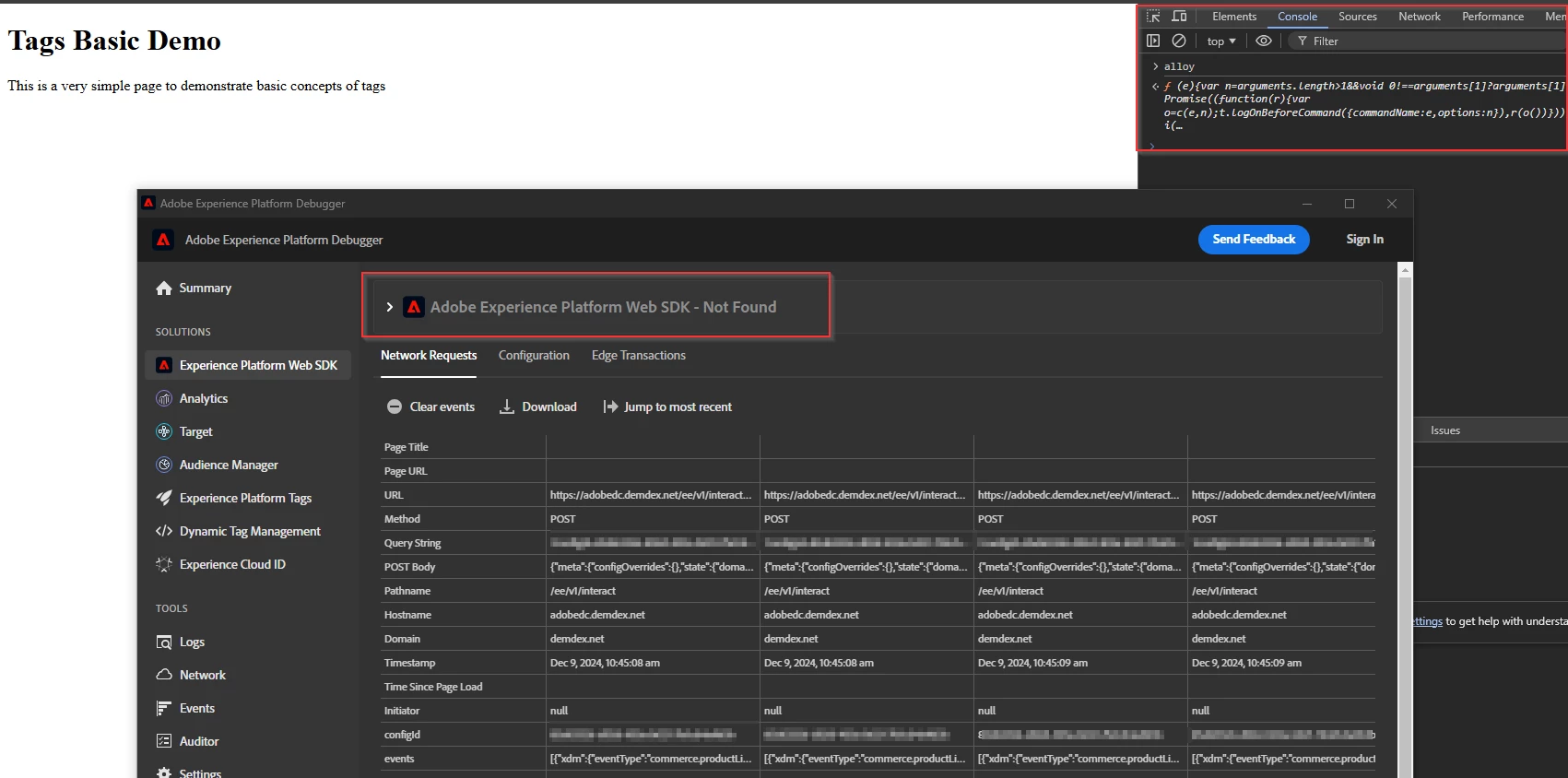Open the Auditor tool
This screenshot has height=778, width=1568.
(x=198, y=741)
